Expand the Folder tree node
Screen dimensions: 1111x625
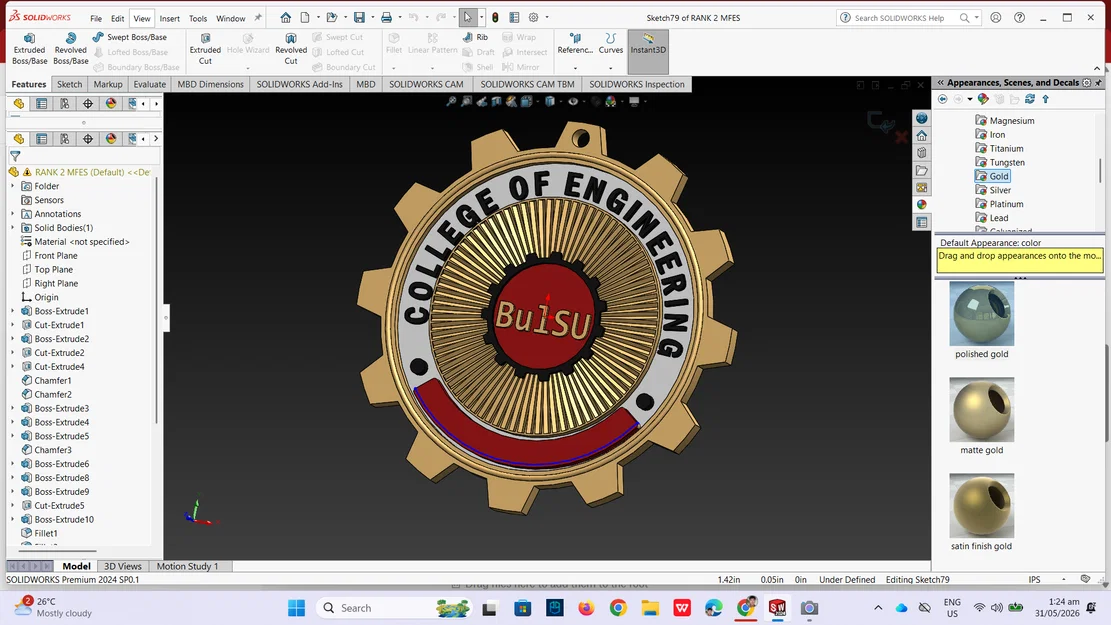(12, 186)
